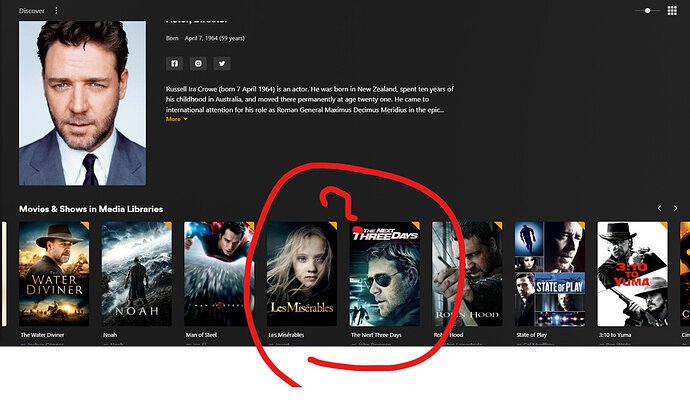Screen dimensions: 690x413
Task: Click The Water Diviner title text
Action: (42, 335)
